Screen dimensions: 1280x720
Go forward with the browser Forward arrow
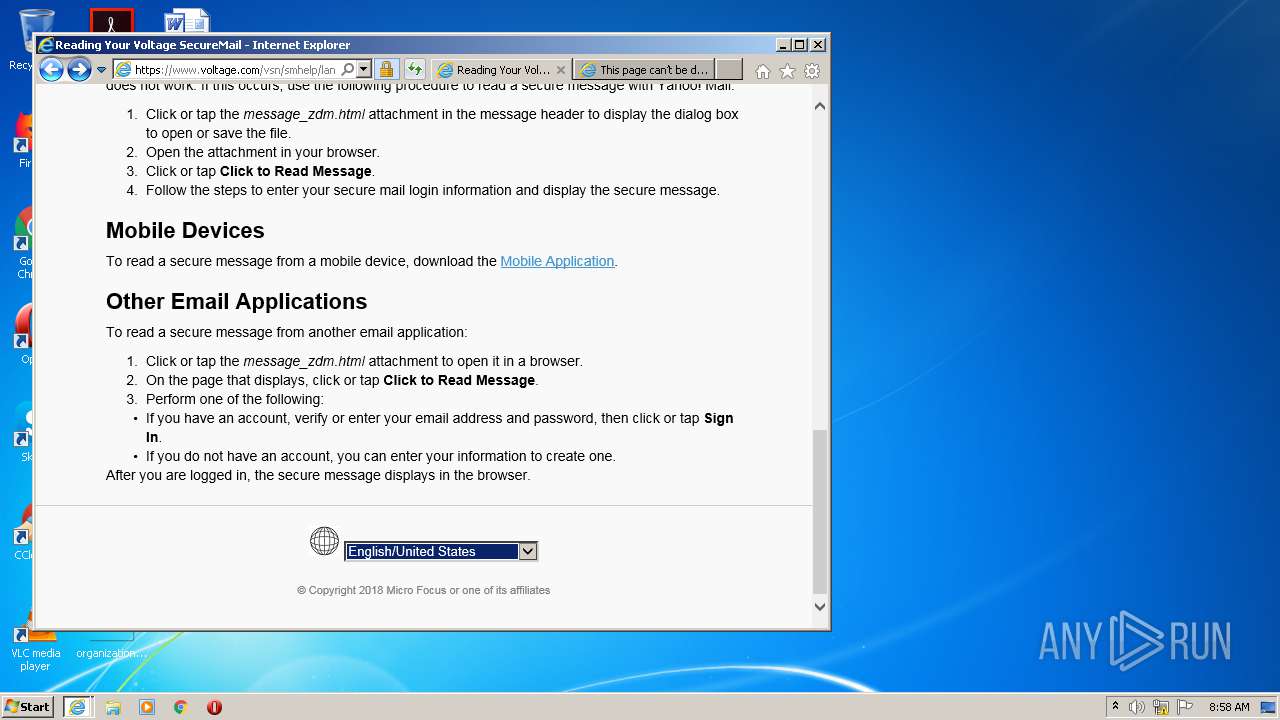coord(79,69)
